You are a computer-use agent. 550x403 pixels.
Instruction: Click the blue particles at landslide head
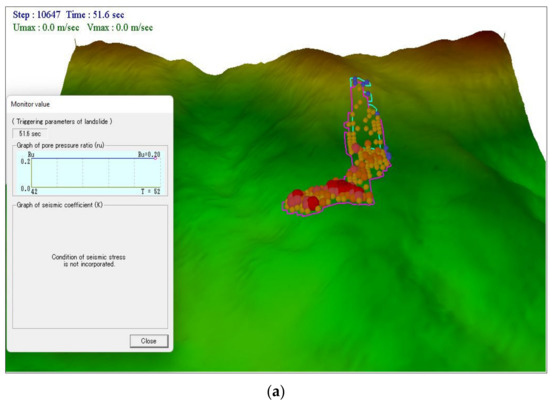(x=361, y=82)
